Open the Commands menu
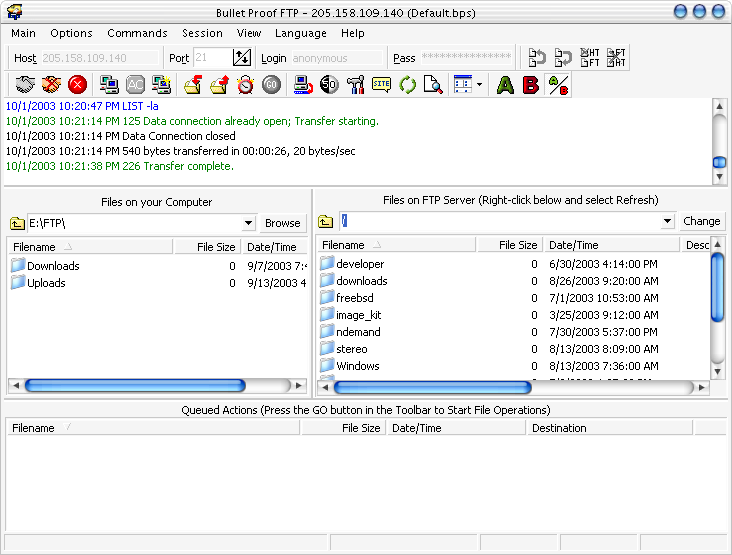Image resolution: width=732 pixels, height=555 pixels. point(137,33)
